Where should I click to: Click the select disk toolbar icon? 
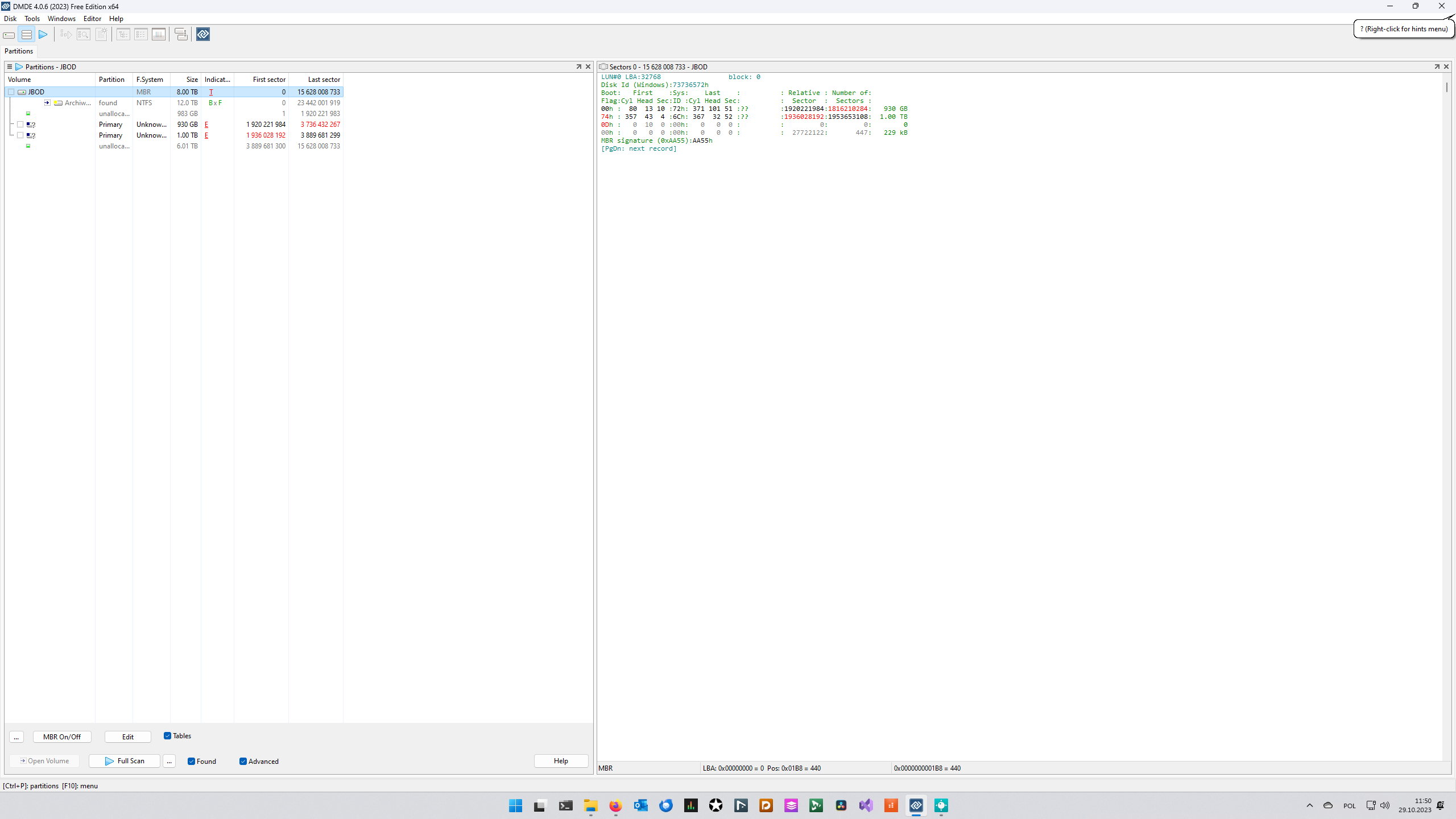click(9, 35)
